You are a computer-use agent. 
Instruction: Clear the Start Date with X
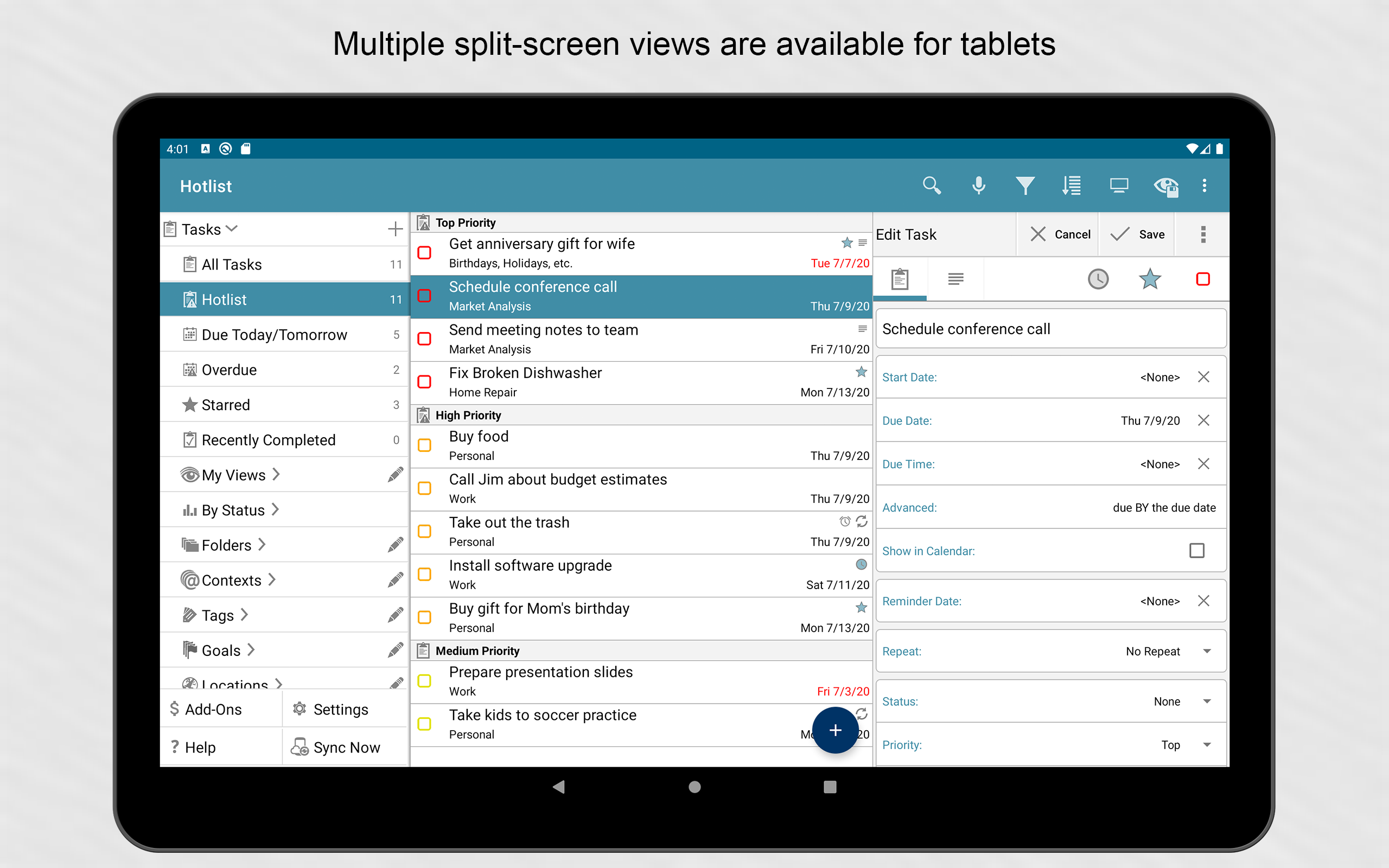1203,376
